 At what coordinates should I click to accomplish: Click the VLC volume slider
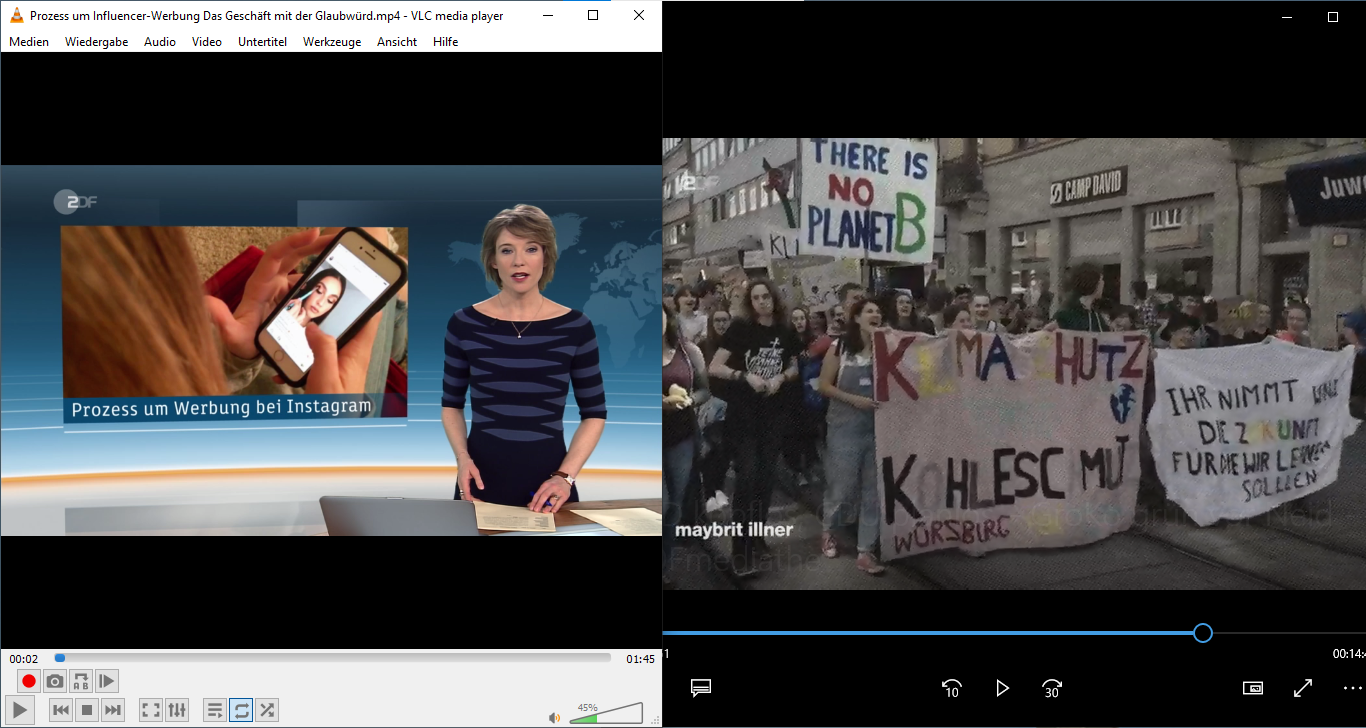[606, 713]
